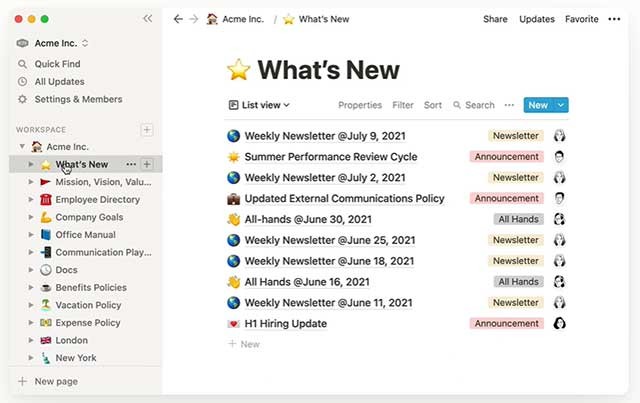
Task: Click the Share button
Action: [x=495, y=19]
